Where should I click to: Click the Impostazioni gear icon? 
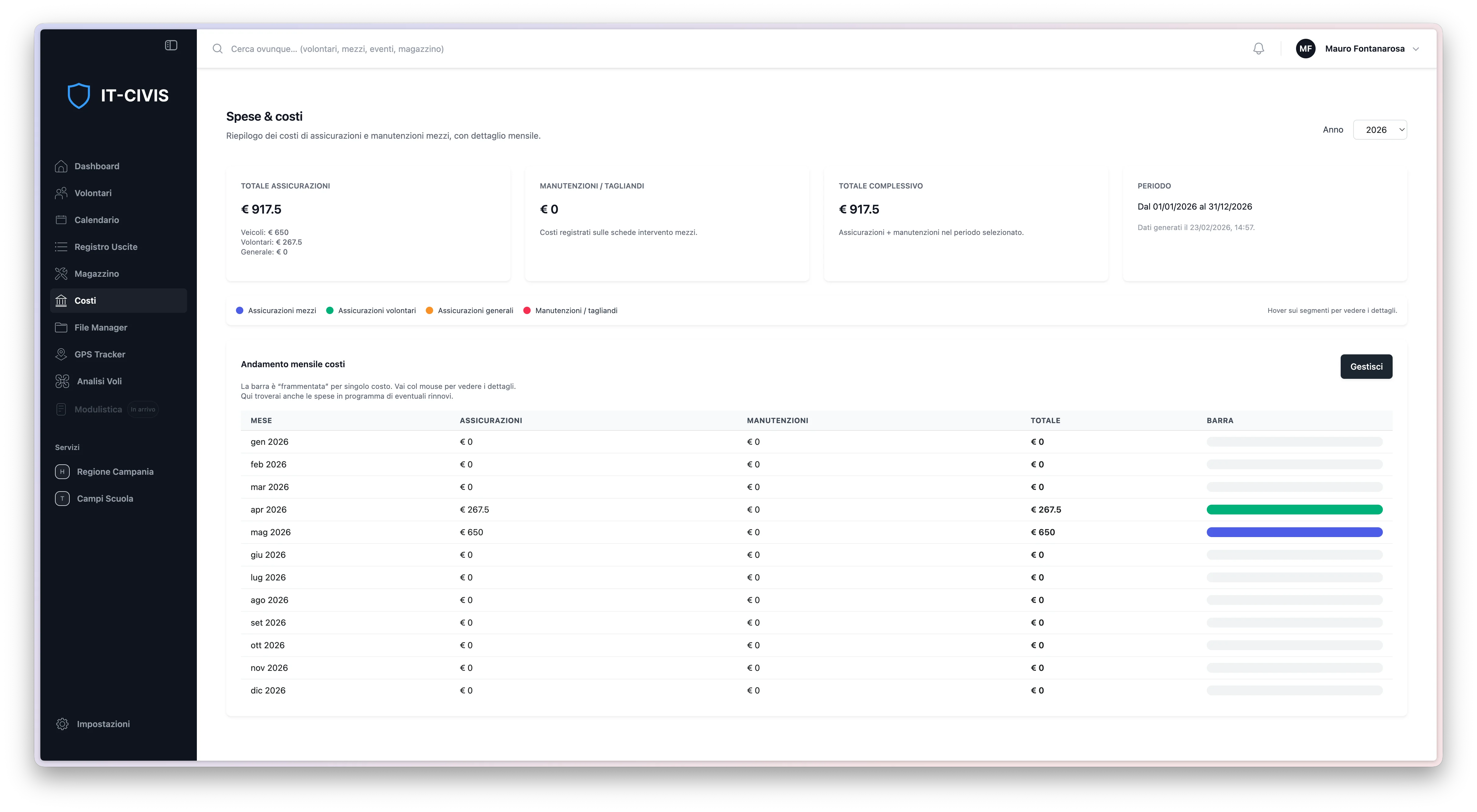[x=62, y=724]
